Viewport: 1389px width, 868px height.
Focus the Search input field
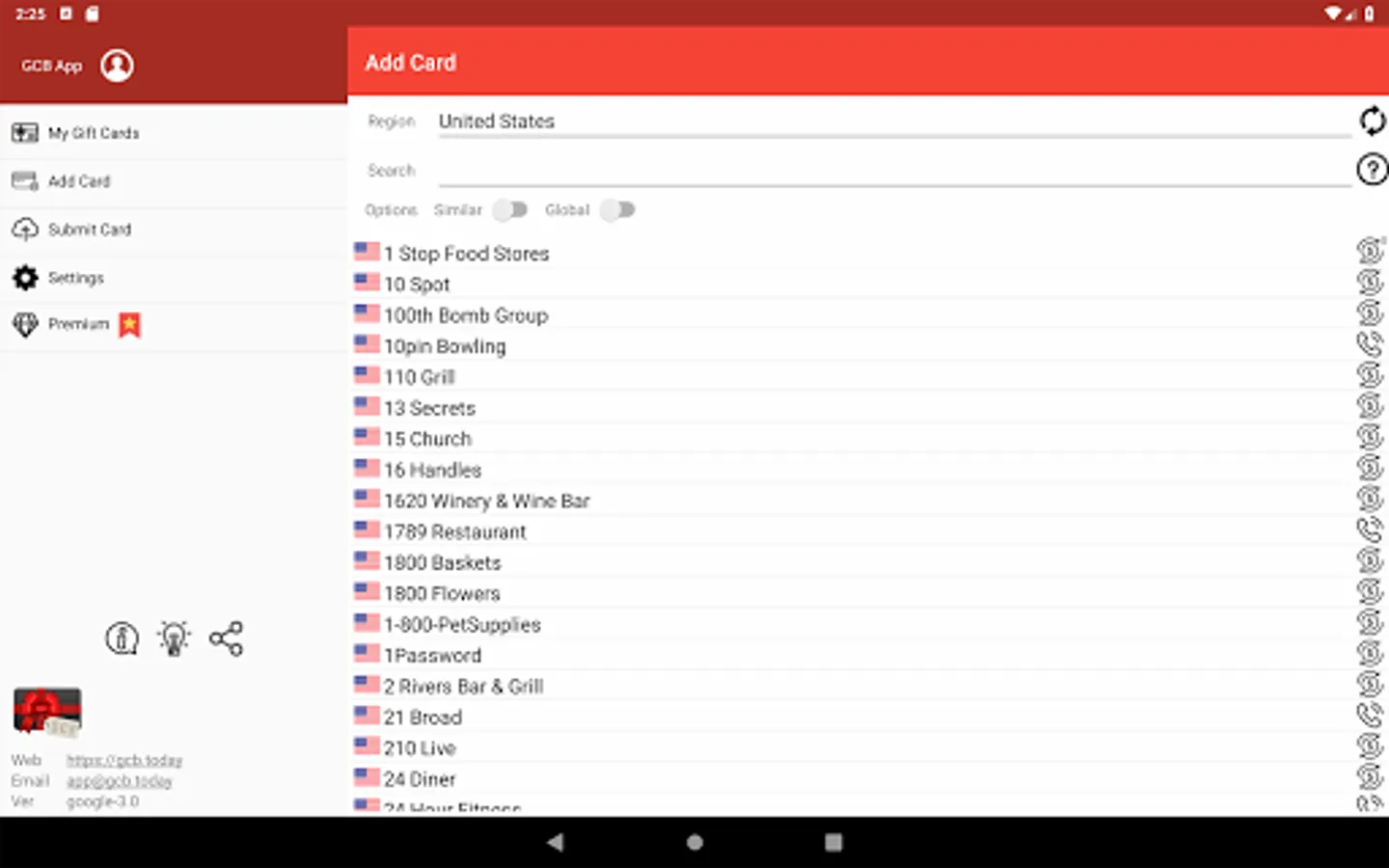pos(894,170)
